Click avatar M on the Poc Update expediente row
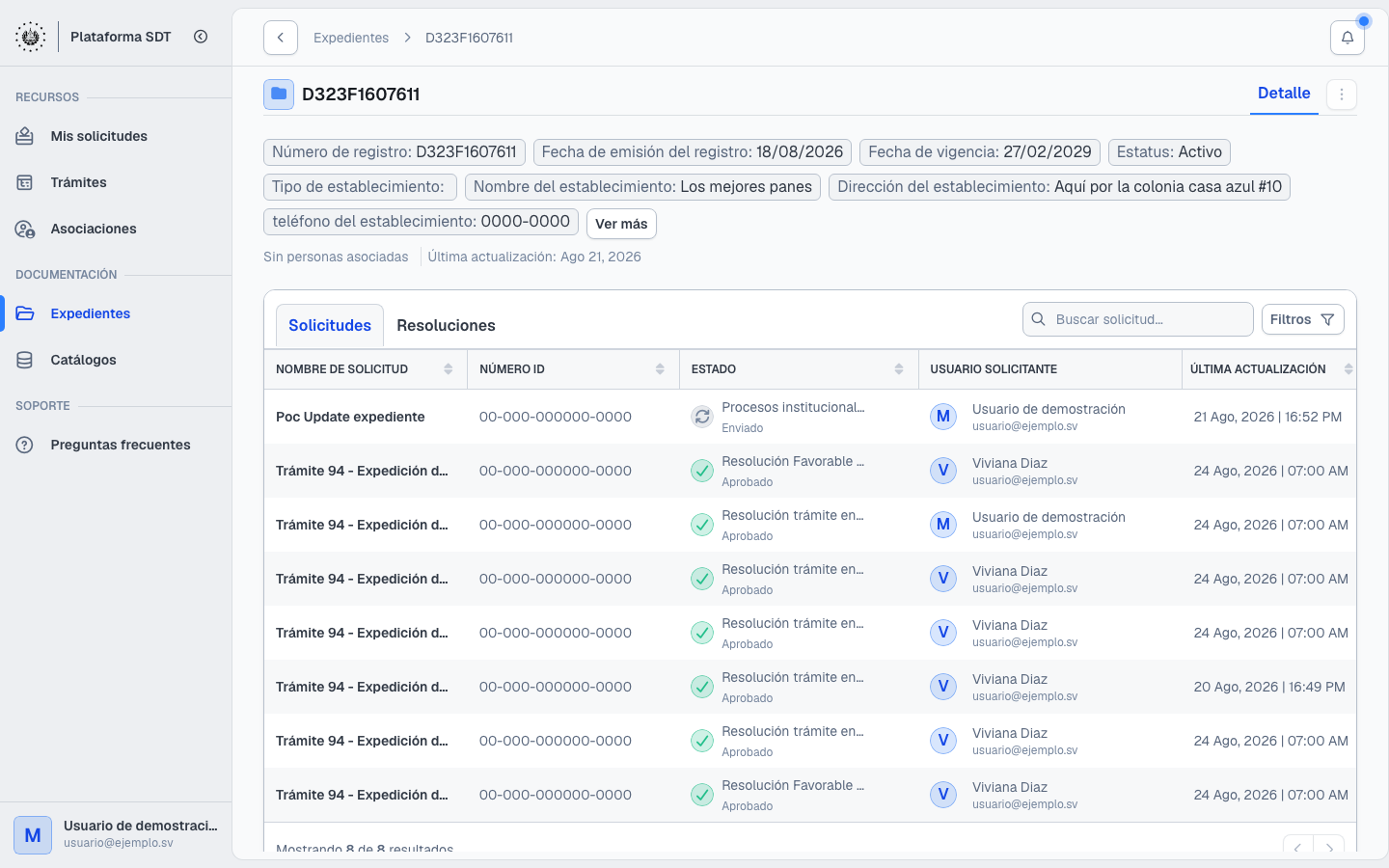This screenshot has height=868, width=1389. pos(943,417)
